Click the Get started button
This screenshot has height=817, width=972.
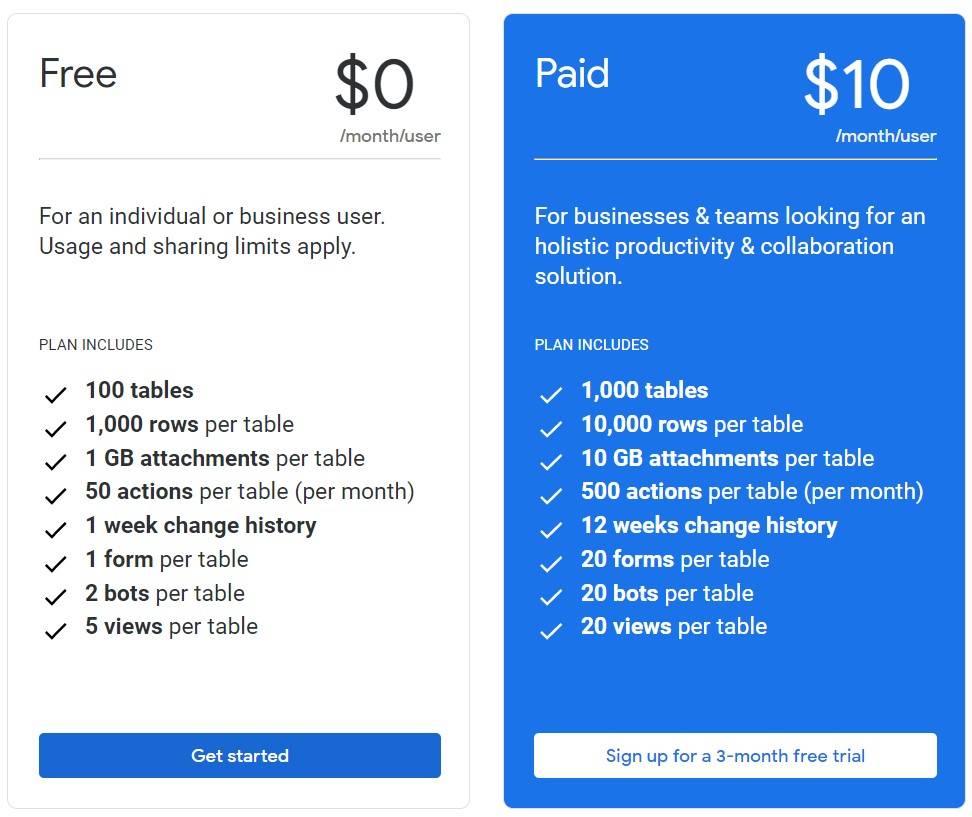click(240, 756)
